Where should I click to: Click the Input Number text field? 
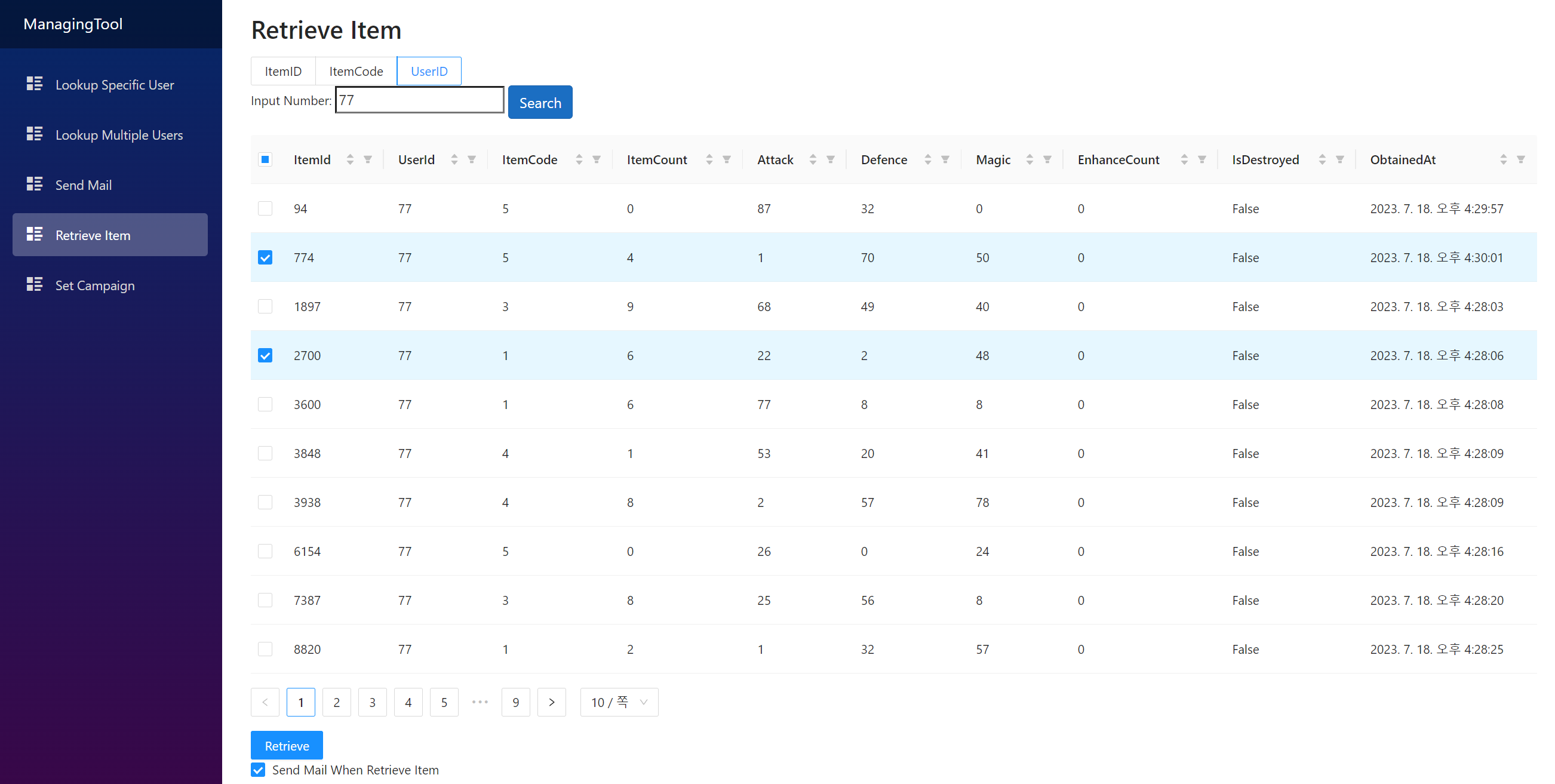pos(420,100)
